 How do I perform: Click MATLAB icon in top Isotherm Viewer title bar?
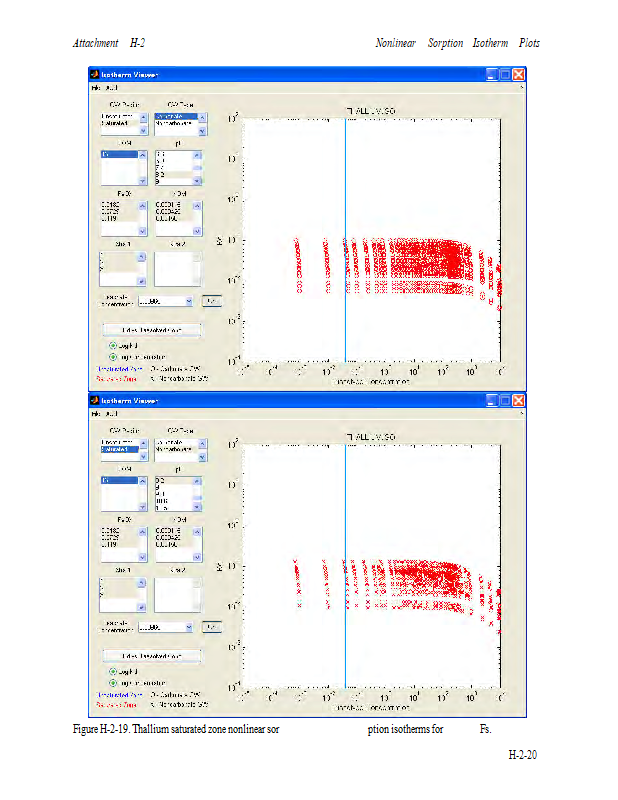(95, 74)
